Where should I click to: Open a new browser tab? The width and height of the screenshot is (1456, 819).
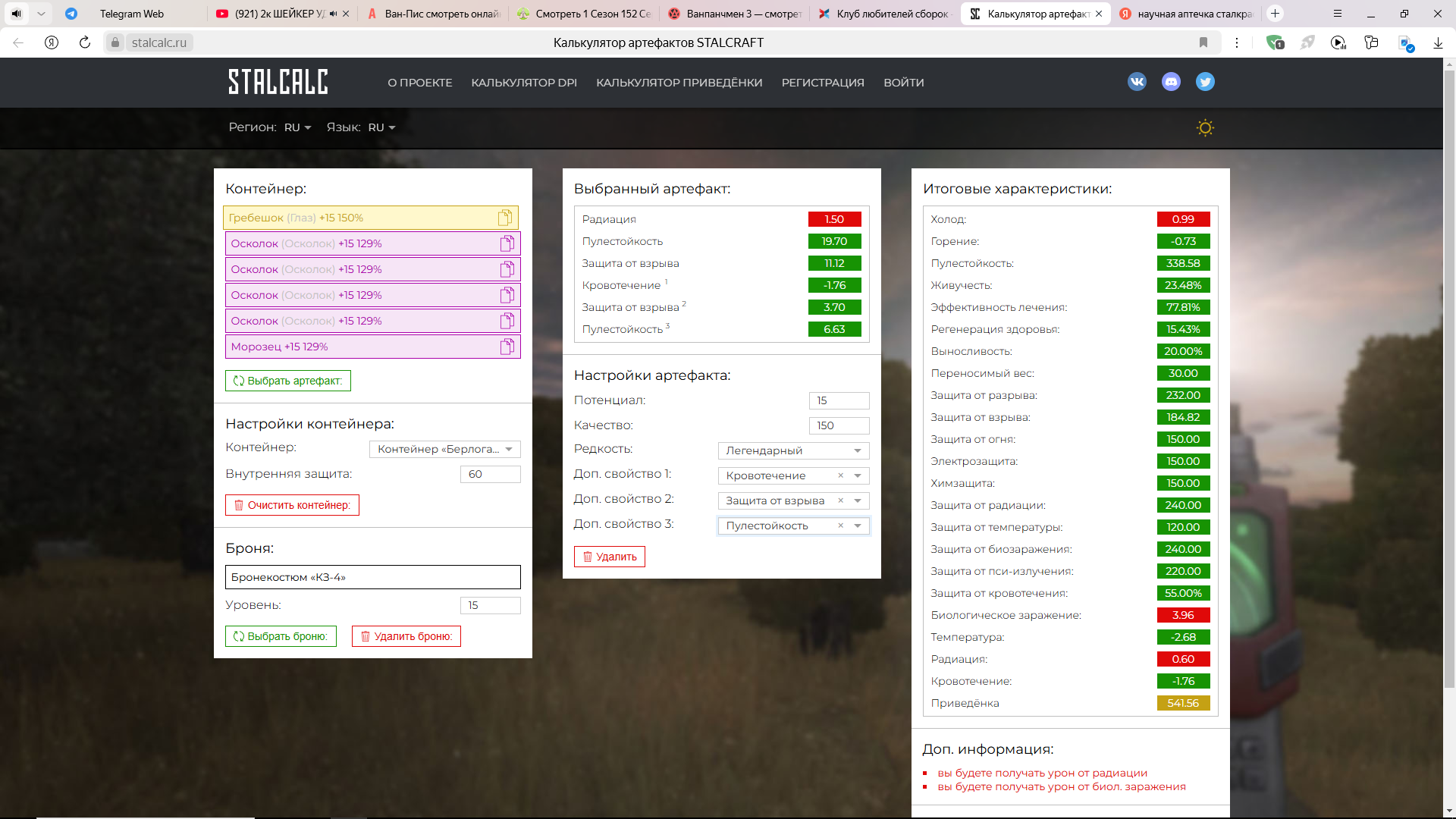[x=1276, y=14]
